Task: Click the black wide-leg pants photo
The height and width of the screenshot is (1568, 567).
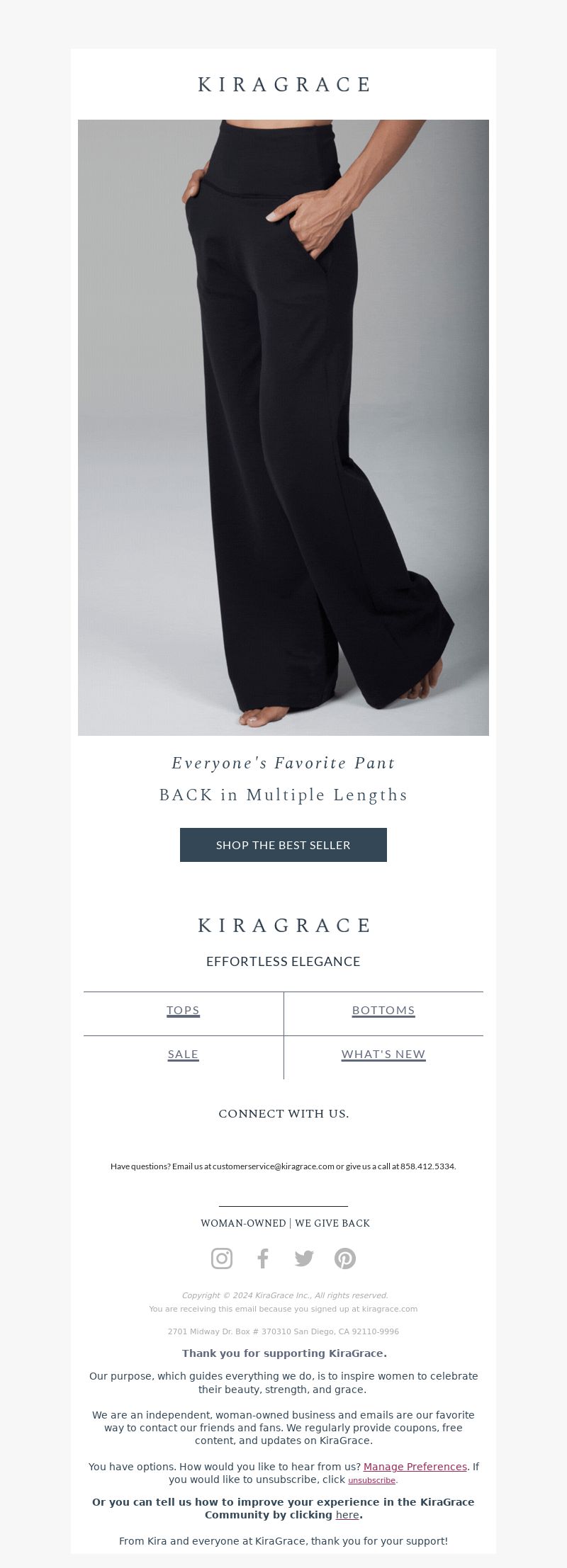Action: [283, 428]
